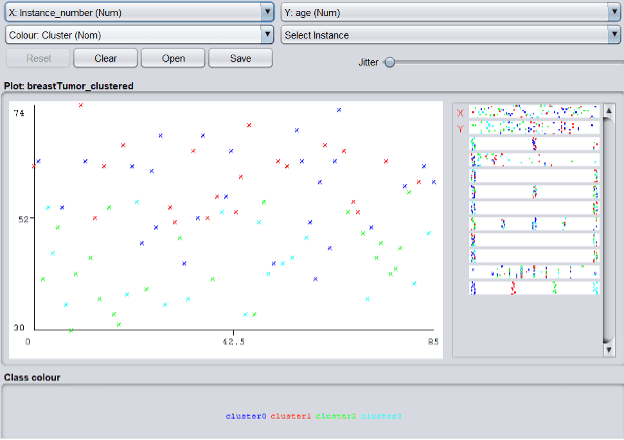Image resolution: width=624 pixels, height=440 pixels.
Task: Click the attribute panel scrollbar thumb
Action: coord(609,230)
